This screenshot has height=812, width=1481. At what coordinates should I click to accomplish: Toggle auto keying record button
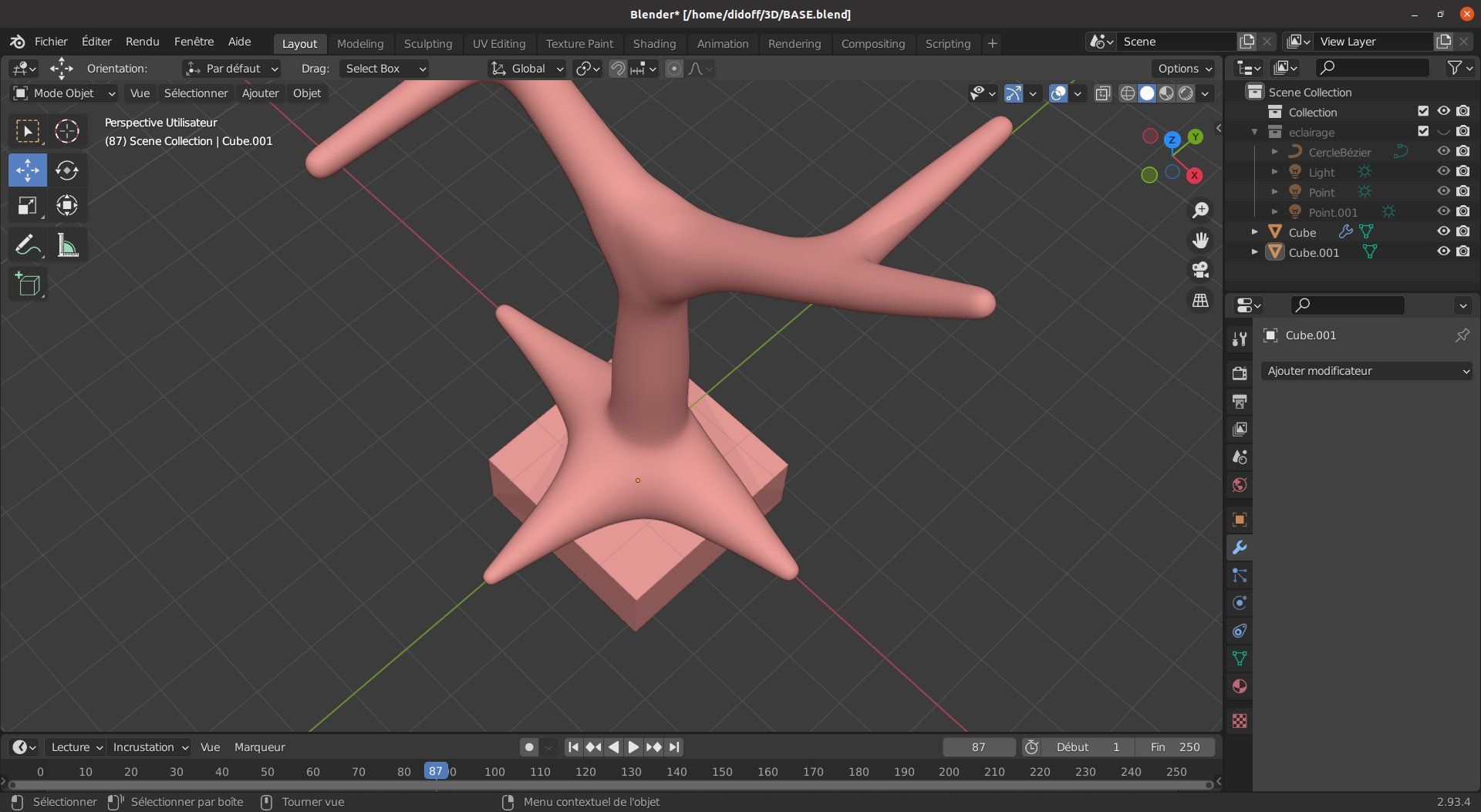pyautogui.click(x=529, y=747)
